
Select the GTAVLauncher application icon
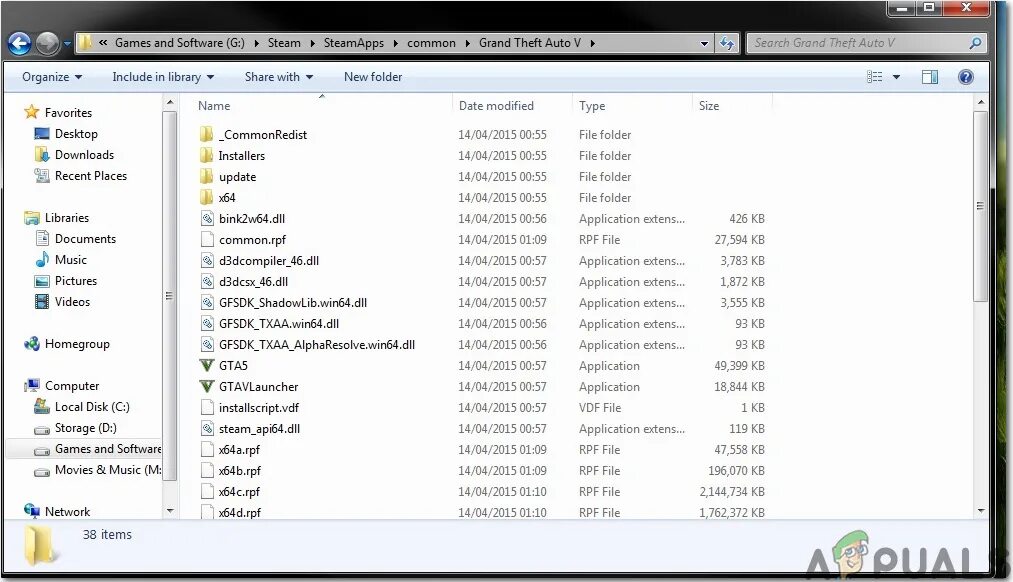click(x=207, y=386)
